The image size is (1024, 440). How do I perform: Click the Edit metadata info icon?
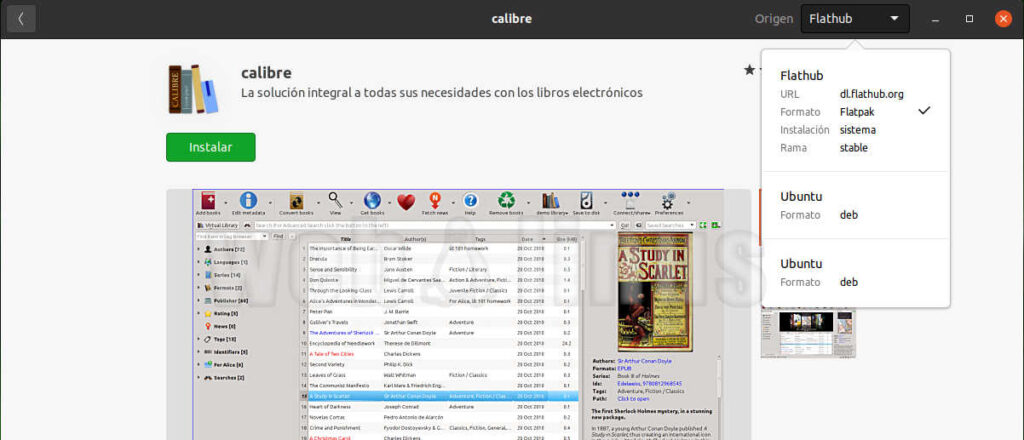click(x=248, y=202)
